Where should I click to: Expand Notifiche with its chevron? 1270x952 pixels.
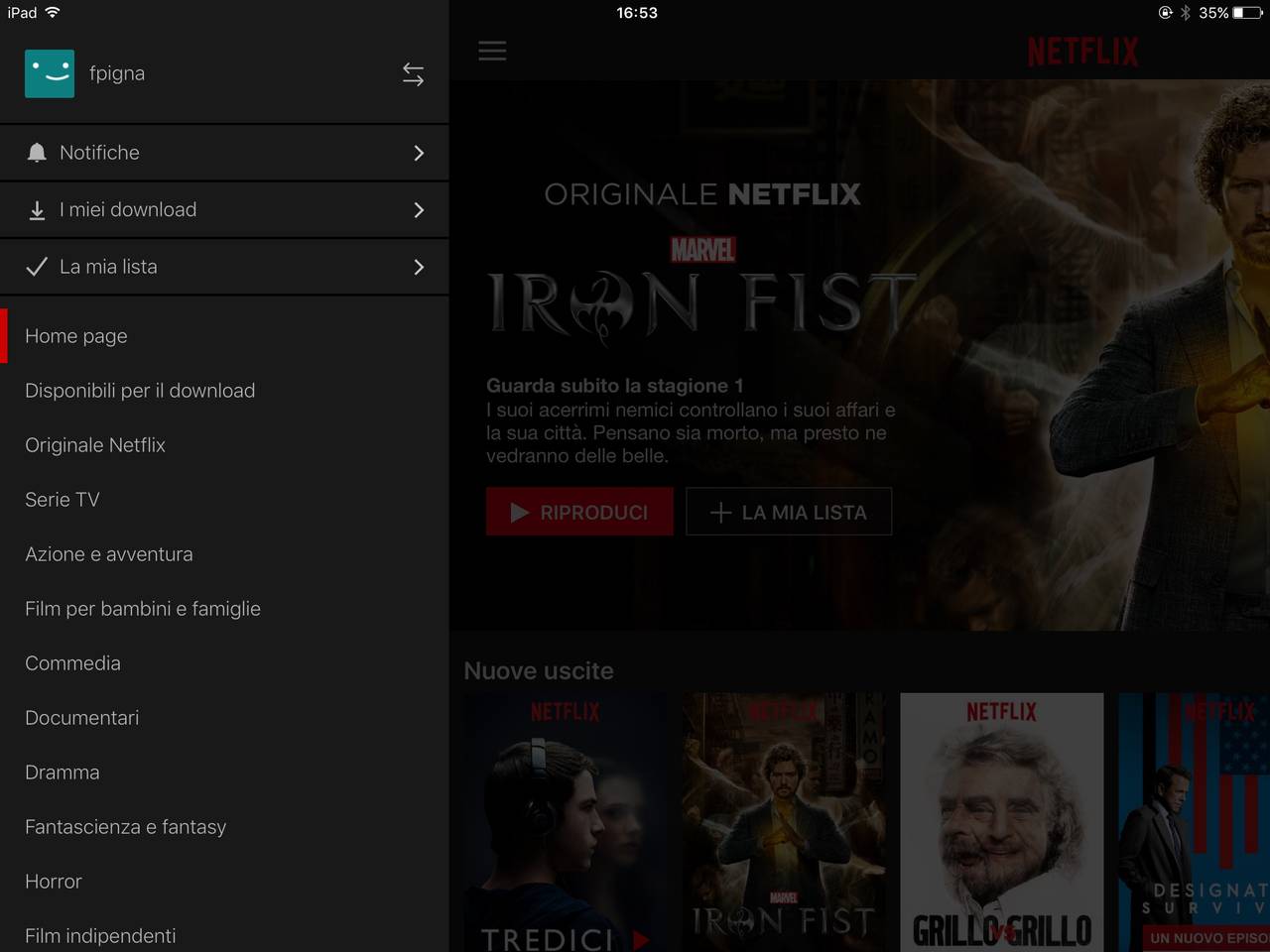[419, 153]
